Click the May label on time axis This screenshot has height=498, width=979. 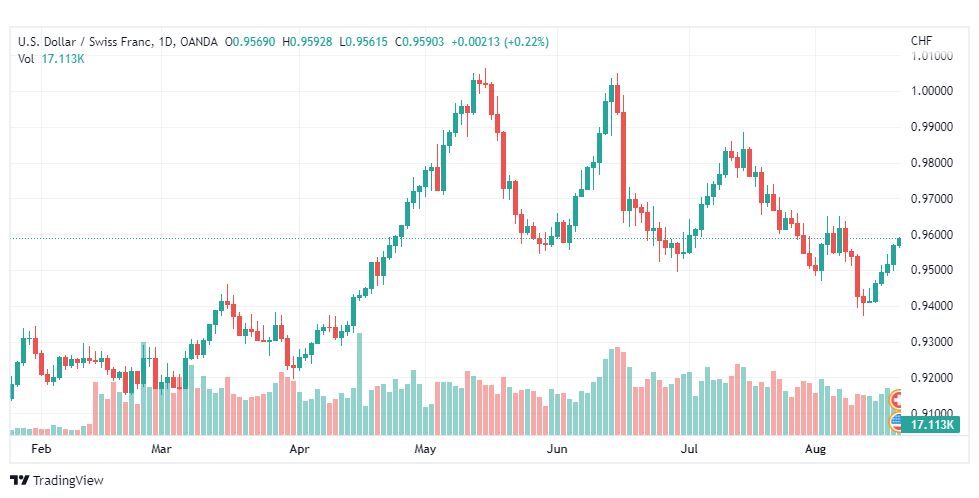point(425,449)
